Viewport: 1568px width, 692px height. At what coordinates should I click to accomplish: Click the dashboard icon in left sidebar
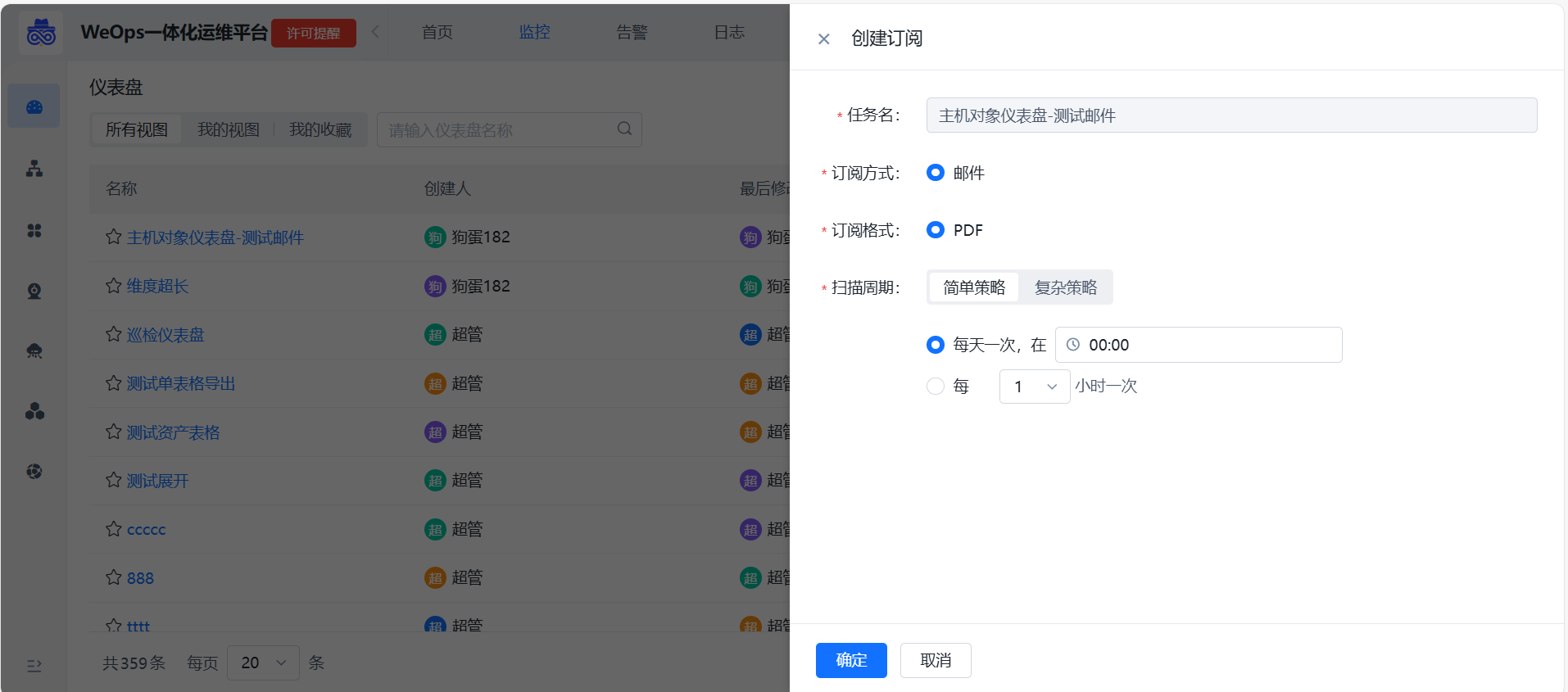(34, 106)
